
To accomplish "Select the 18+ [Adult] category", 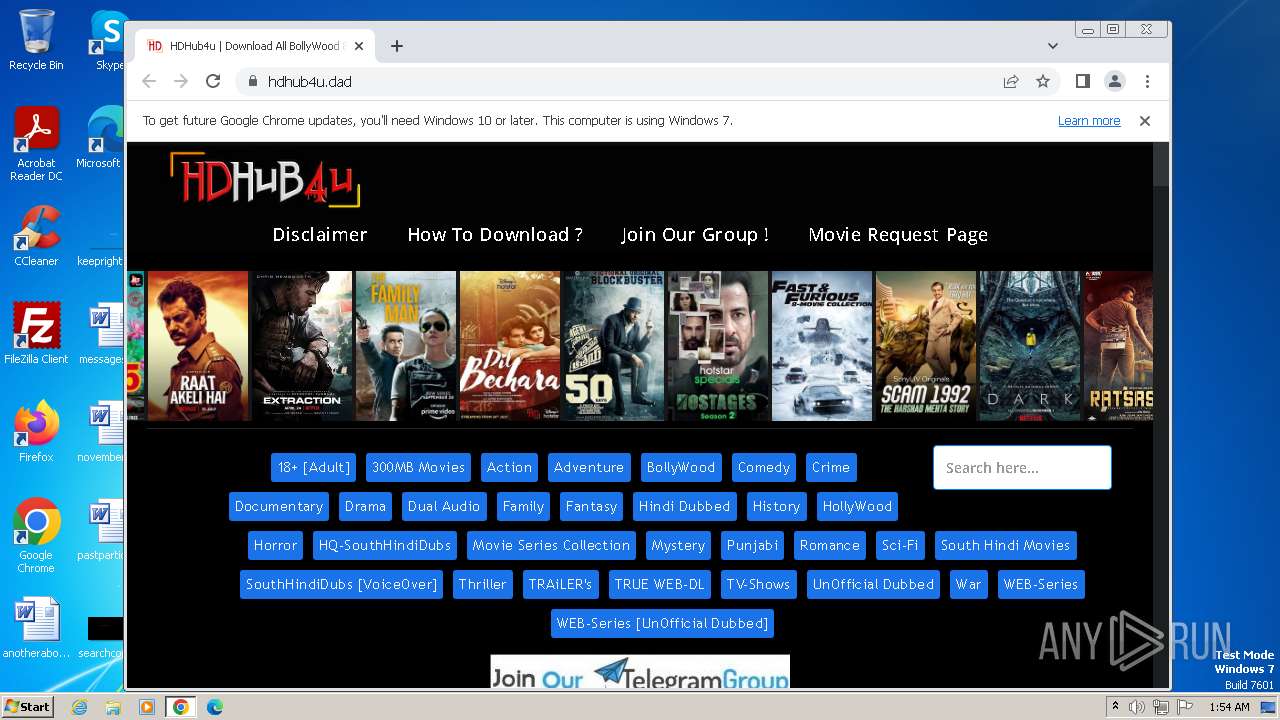I will [x=314, y=468].
